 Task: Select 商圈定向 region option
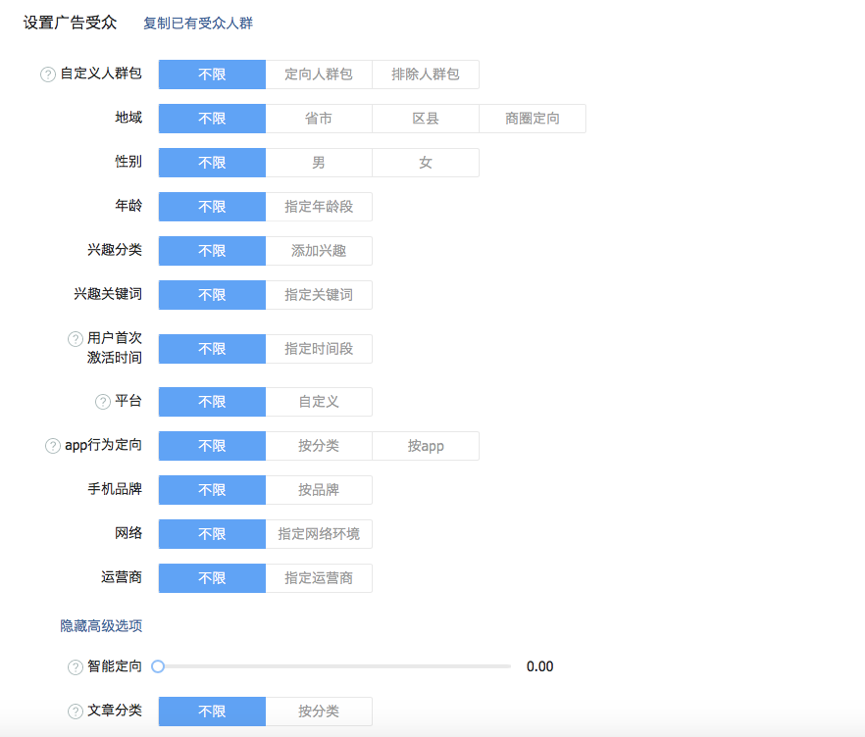532,119
